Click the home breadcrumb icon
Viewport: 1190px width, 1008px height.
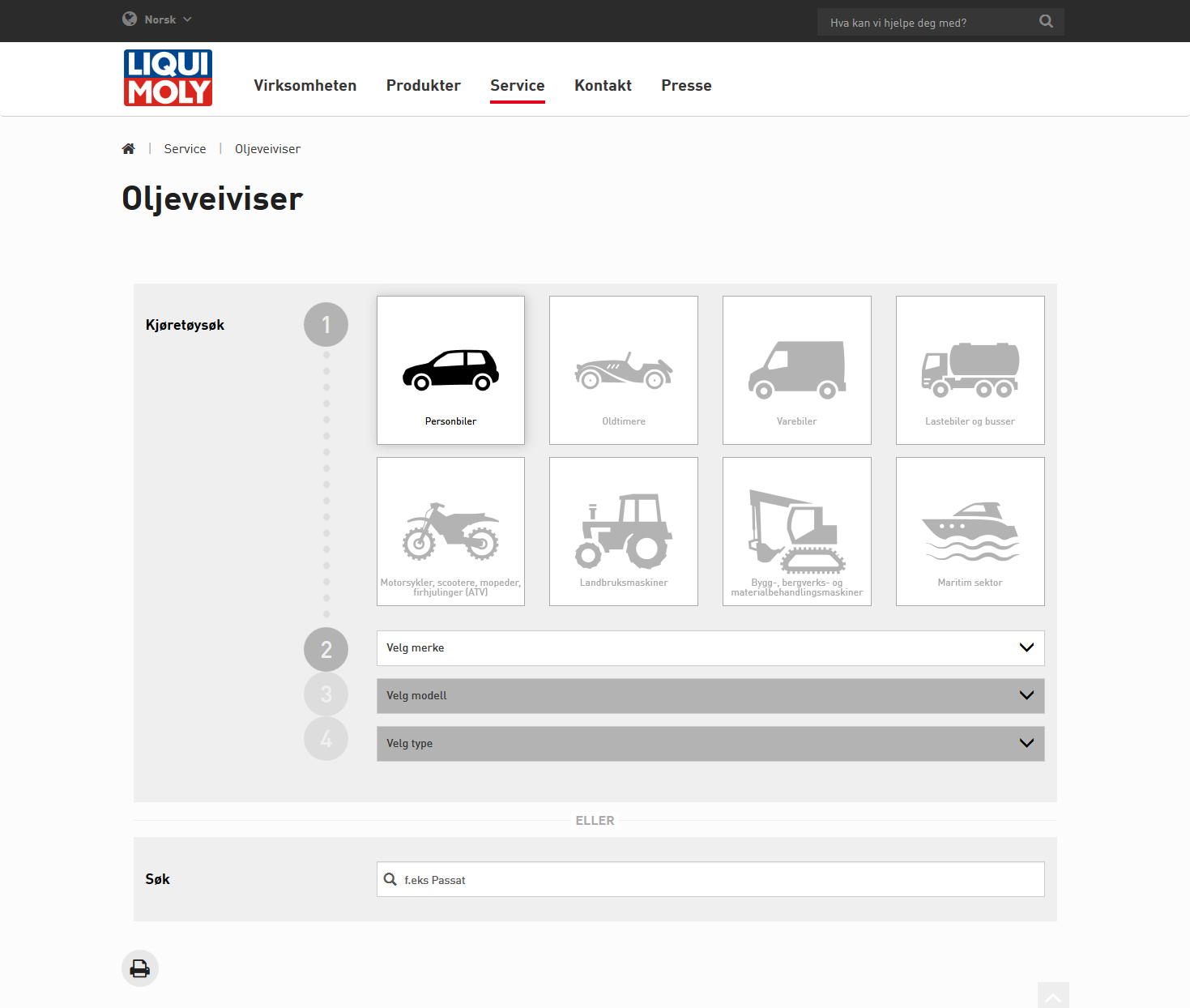[128, 149]
